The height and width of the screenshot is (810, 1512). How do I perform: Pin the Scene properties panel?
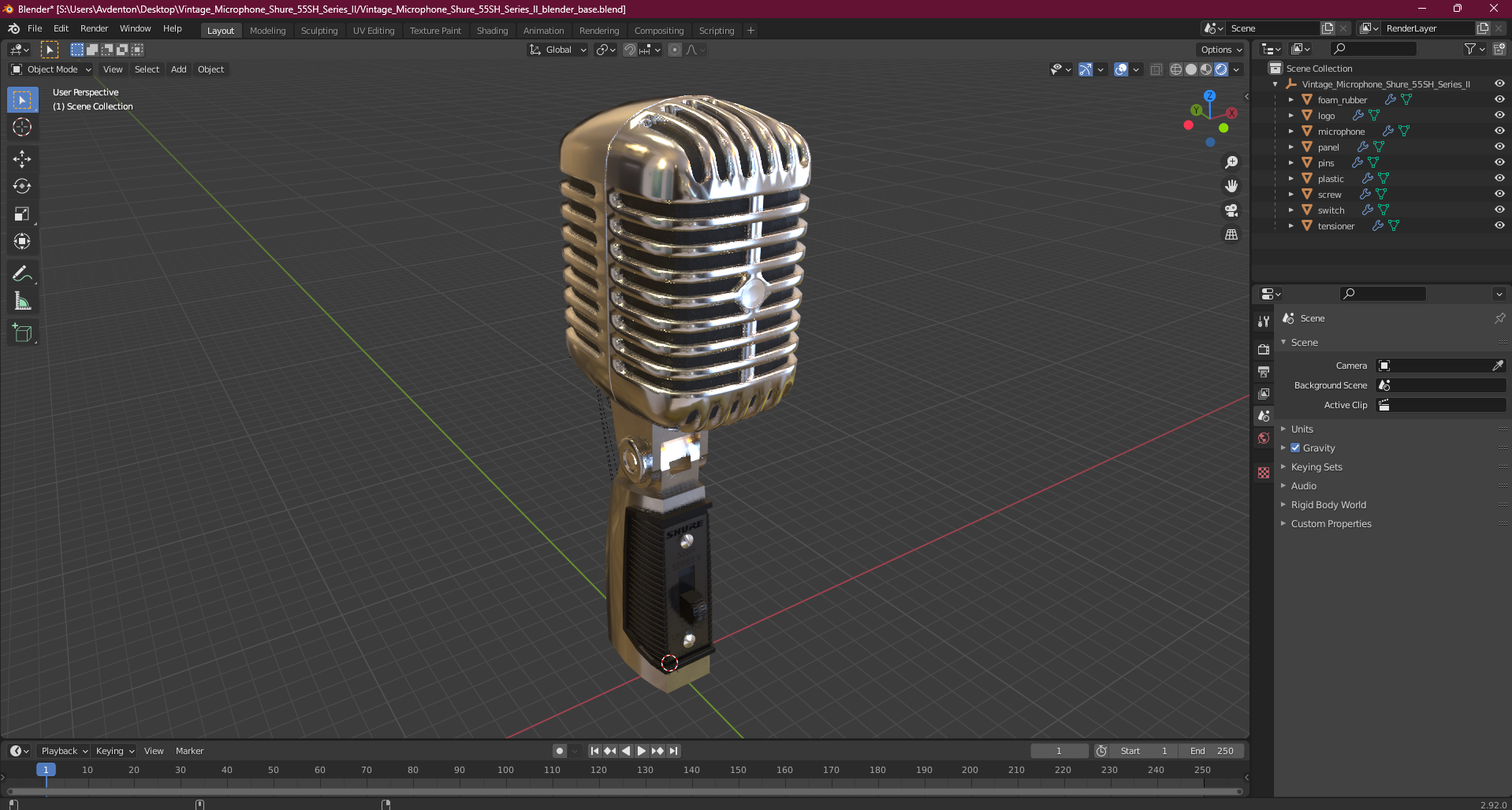(x=1499, y=318)
